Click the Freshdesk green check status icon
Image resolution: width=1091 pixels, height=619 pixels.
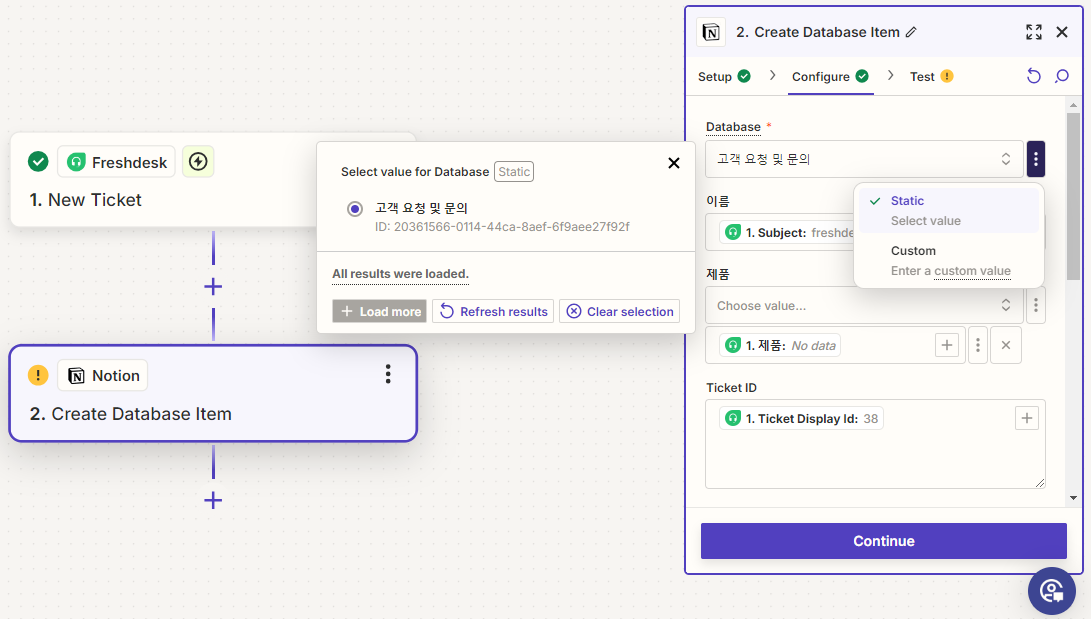(x=38, y=162)
